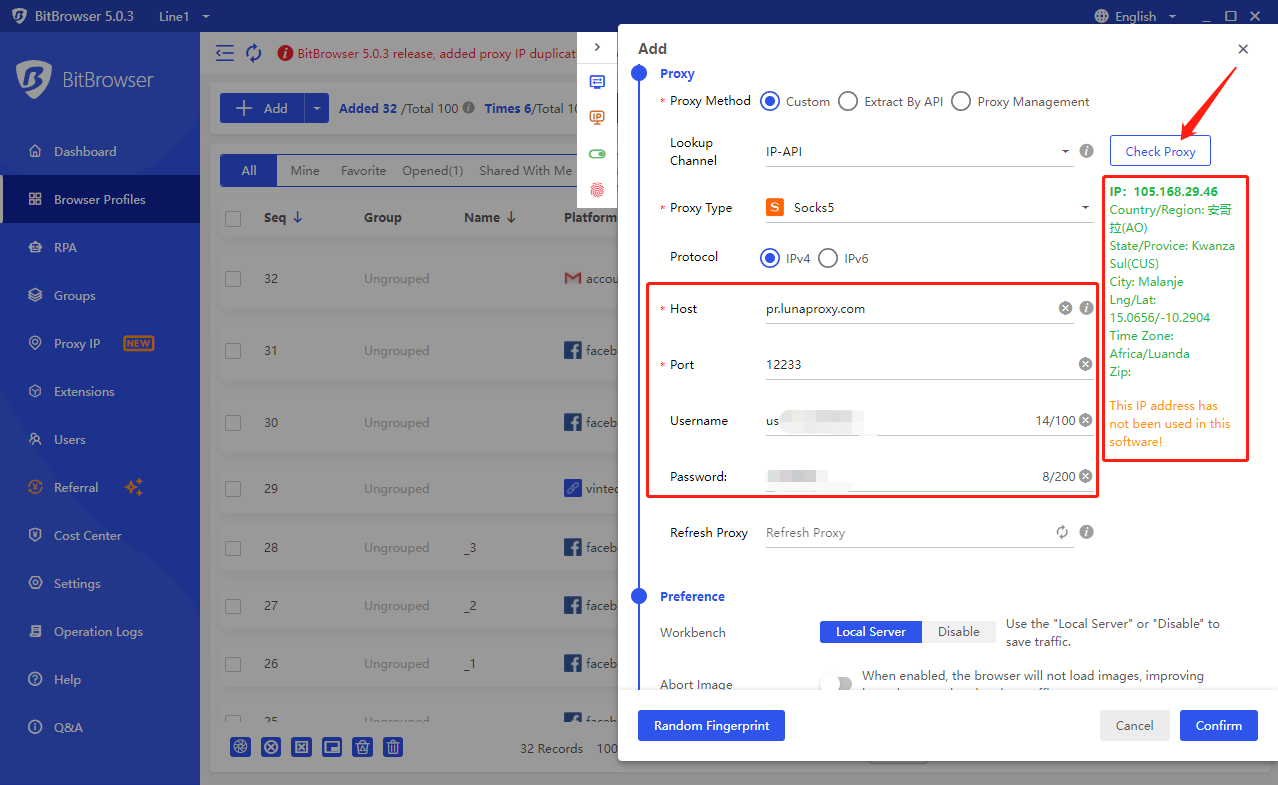
Task: Clear the Port field with X icon
Action: pos(1085,365)
